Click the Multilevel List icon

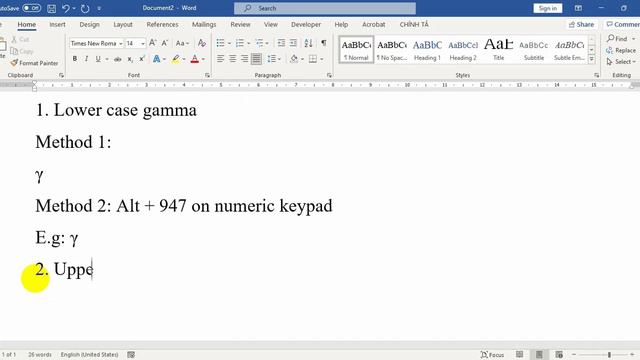[x=259, y=43]
